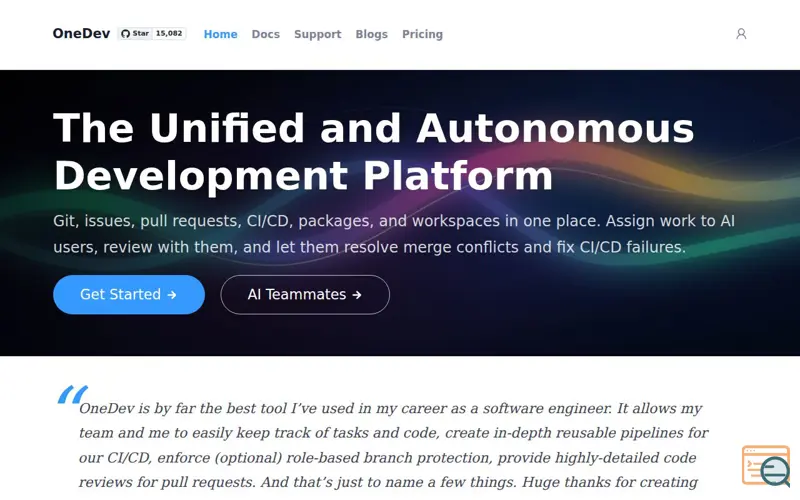Click the GitHub Star badge
The width and height of the screenshot is (800, 500).
(135, 34)
